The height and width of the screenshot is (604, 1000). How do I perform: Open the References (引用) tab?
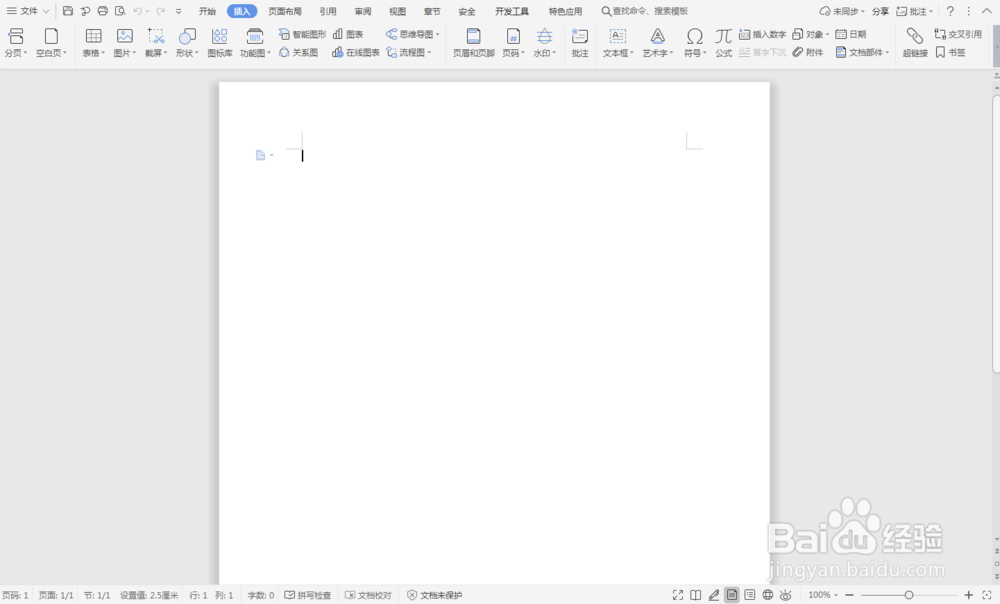pos(328,11)
